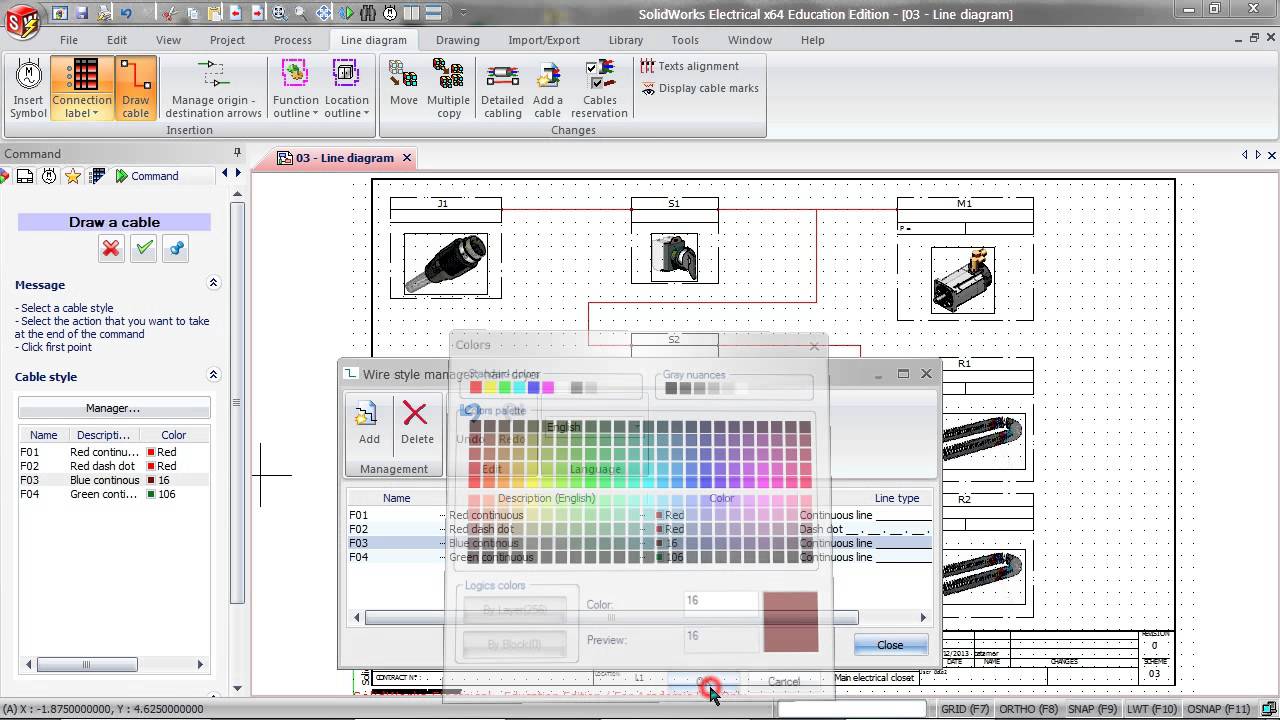Switch to the Import/Export ribbon tab
Viewport: 1280px width, 720px height.
point(543,40)
